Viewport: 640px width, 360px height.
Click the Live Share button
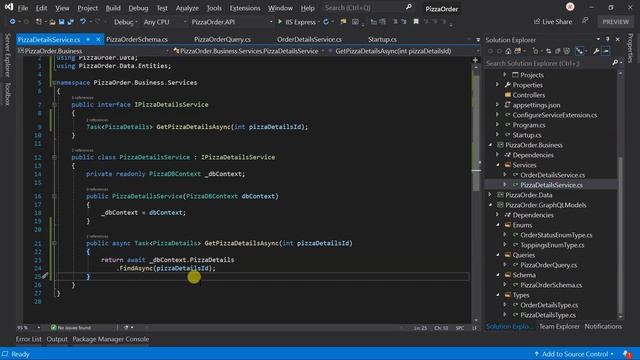tap(553, 22)
